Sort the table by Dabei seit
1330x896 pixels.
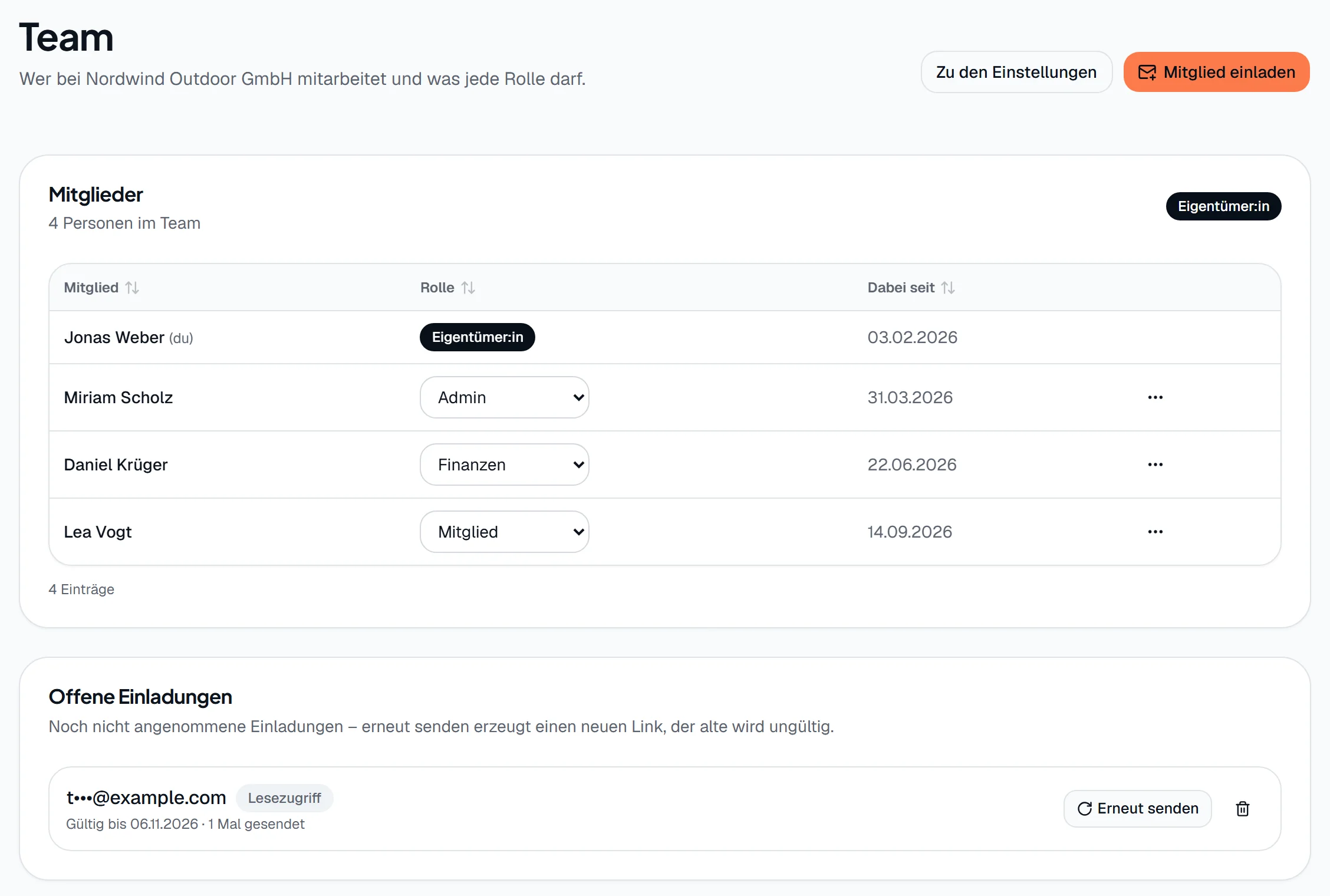(x=911, y=288)
